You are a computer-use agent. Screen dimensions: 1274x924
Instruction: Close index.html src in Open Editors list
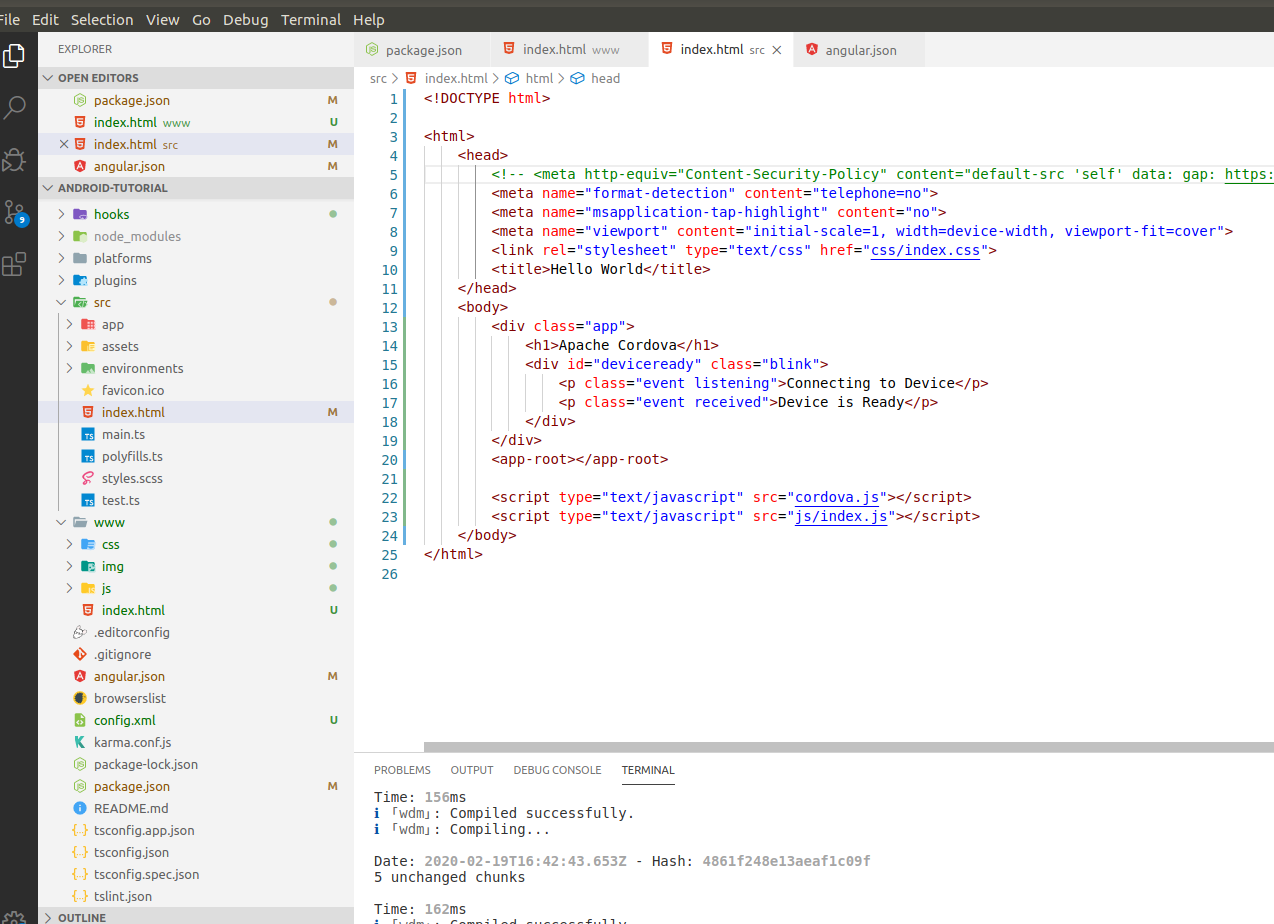tap(65, 144)
